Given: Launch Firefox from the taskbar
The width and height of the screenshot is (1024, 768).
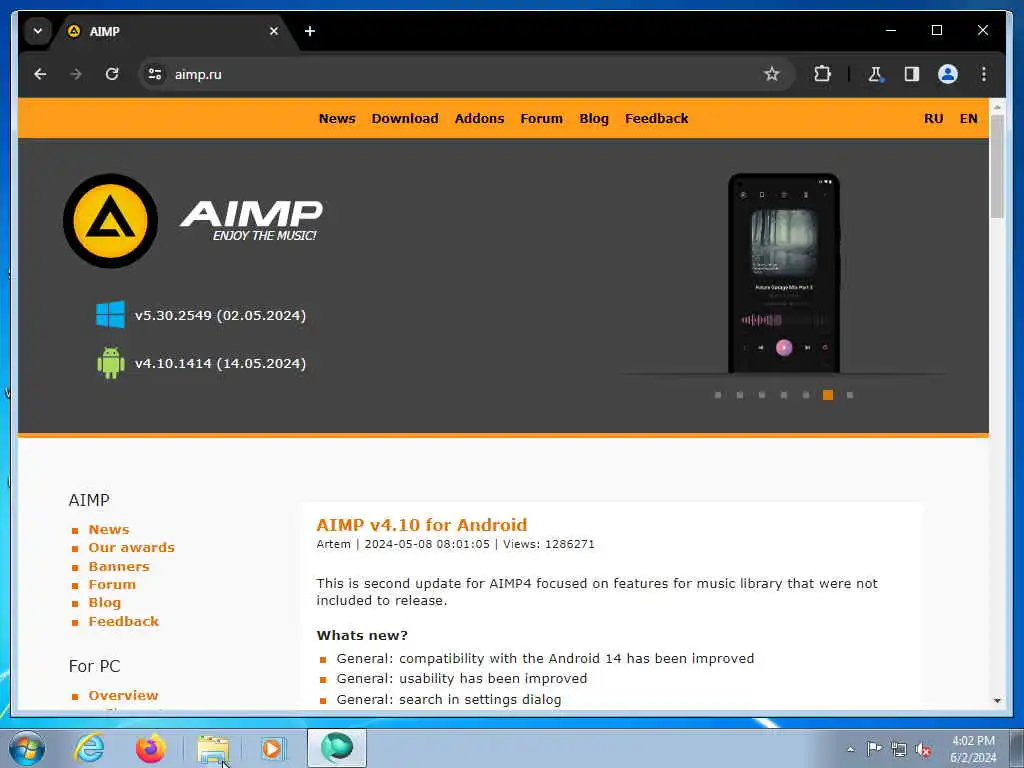Looking at the screenshot, I should point(150,748).
